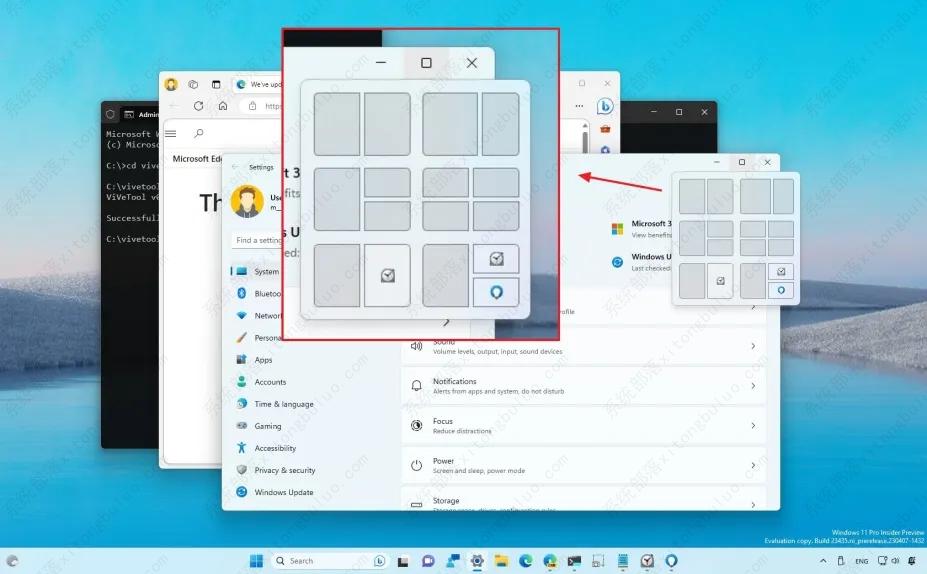Screen dimensions: 927x574
Task: Open the Windows Update Last checked tile
Action: pyautogui.click(x=641, y=262)
